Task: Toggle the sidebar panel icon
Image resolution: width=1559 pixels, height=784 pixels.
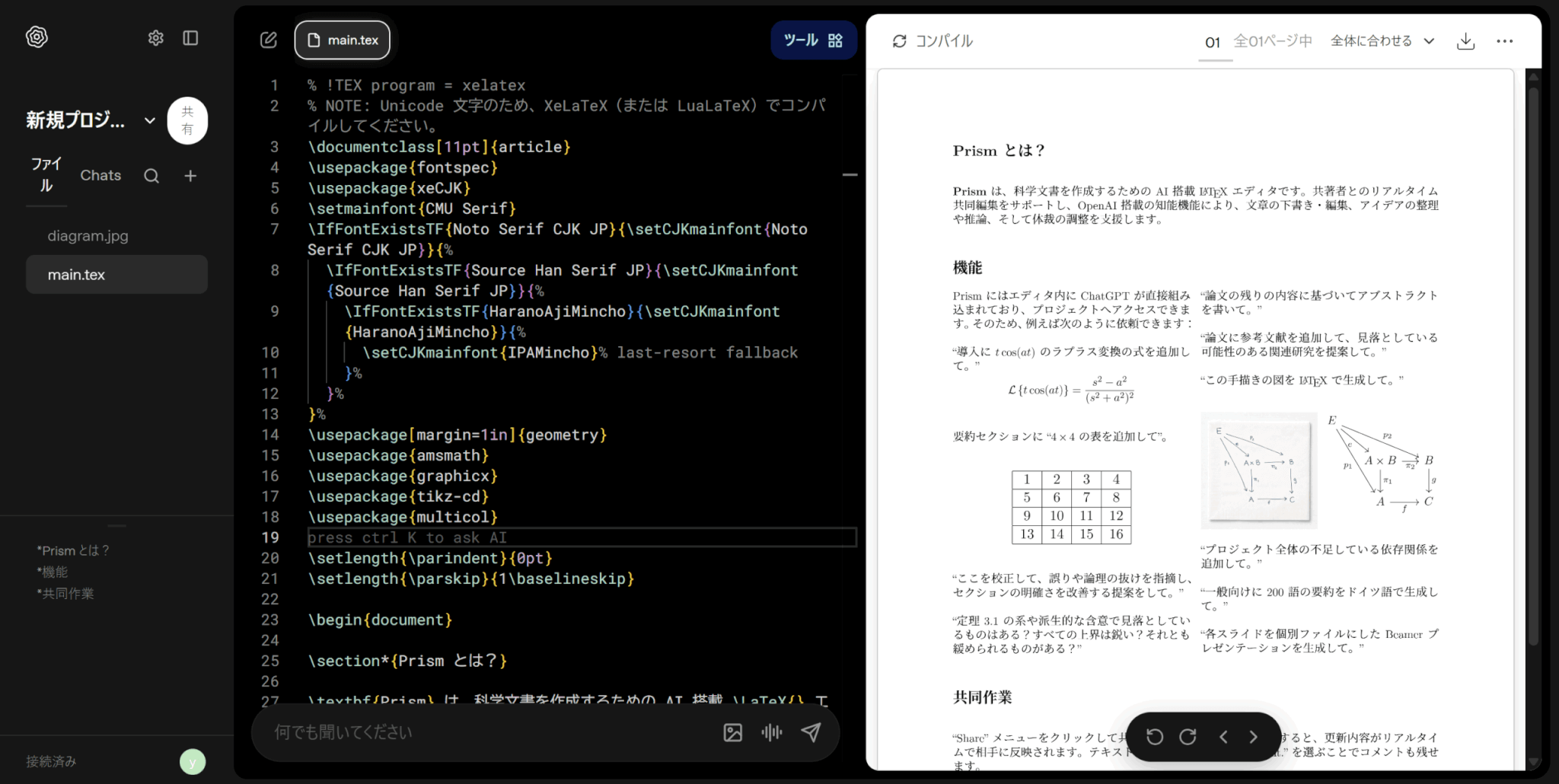Action: [x=190, y=38]
